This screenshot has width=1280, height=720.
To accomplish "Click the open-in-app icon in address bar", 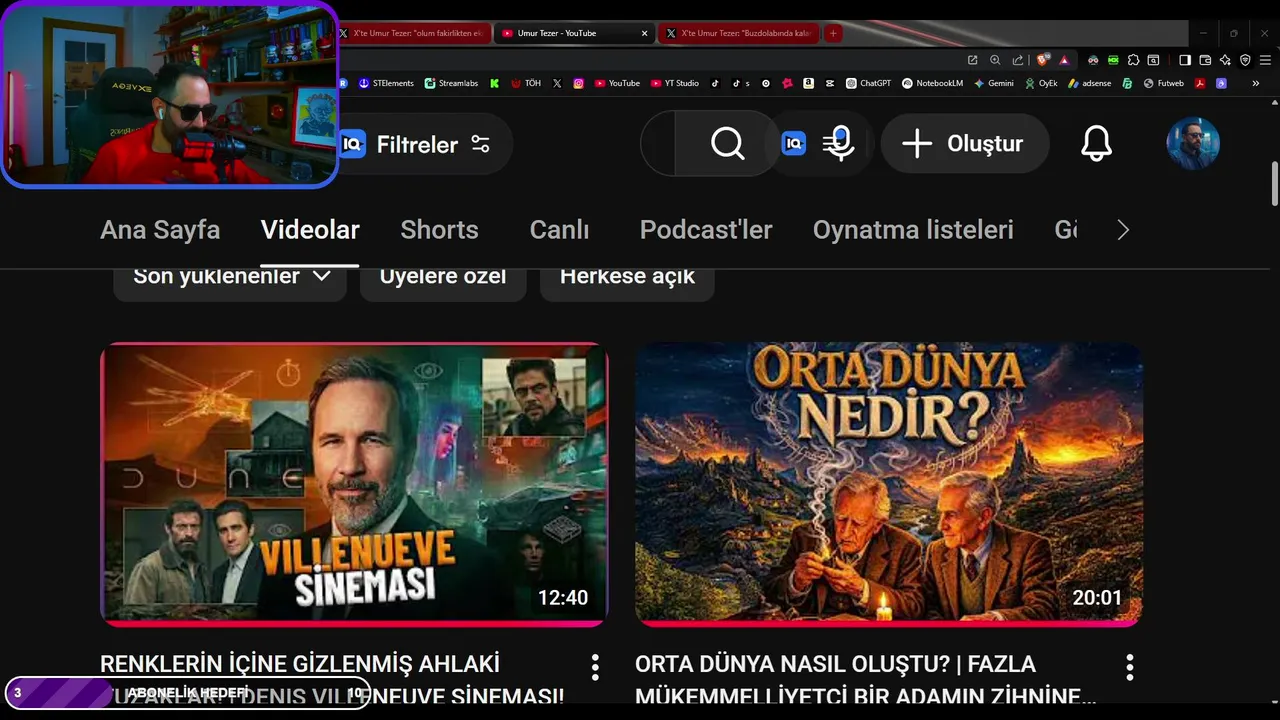I will (972, 60).
